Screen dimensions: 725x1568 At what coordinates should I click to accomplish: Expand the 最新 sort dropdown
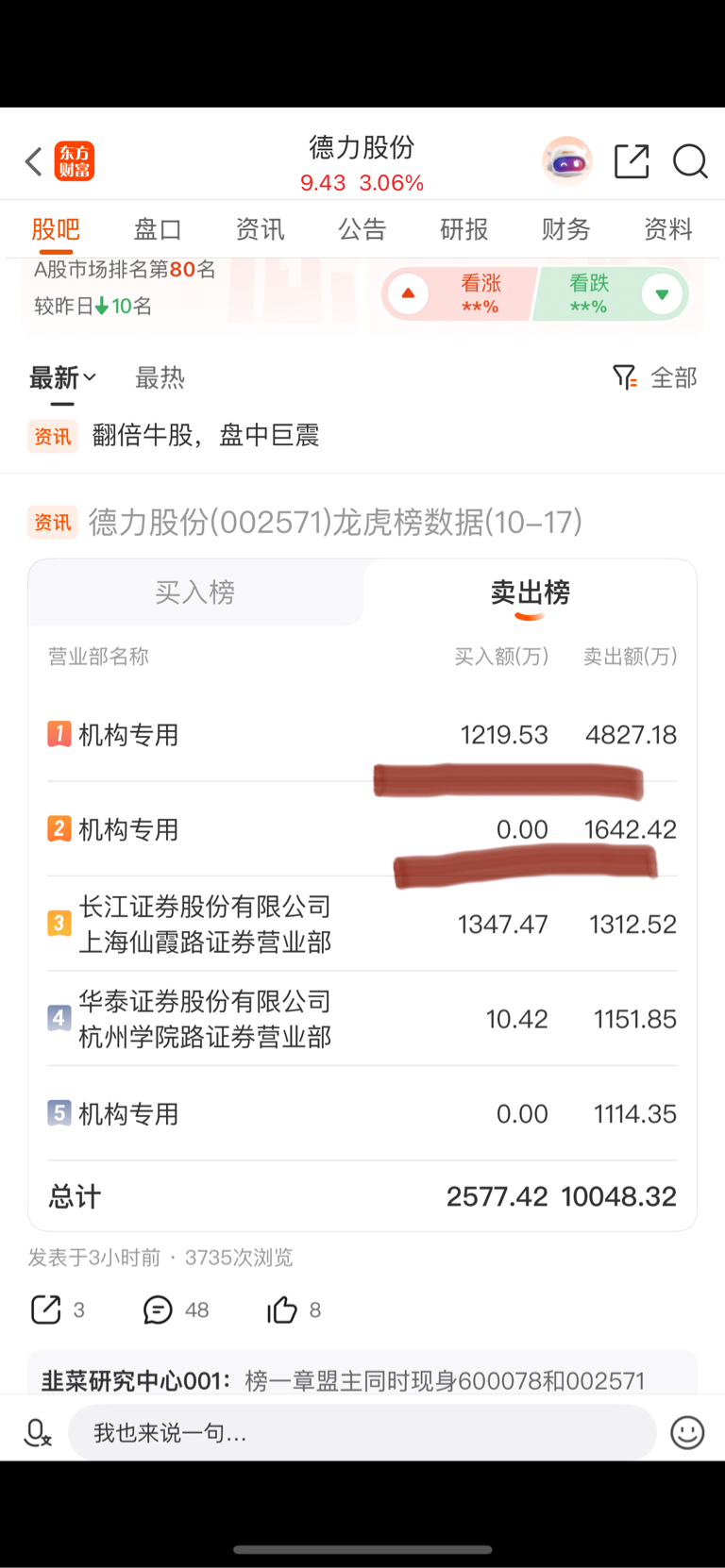click(x=62, y=377)
